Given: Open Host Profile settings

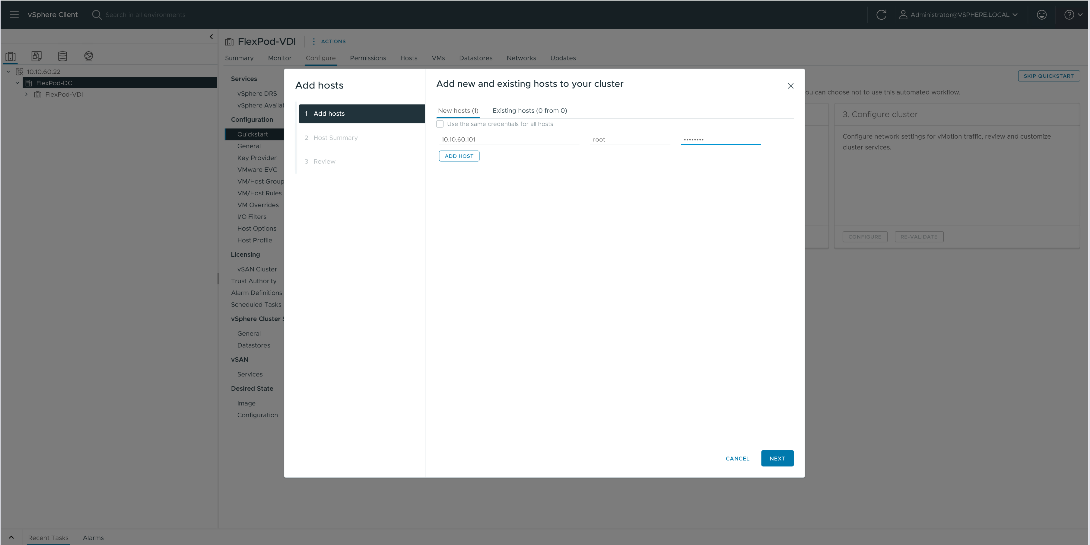Looking at the screenshot, I should (x=254, y=241).
